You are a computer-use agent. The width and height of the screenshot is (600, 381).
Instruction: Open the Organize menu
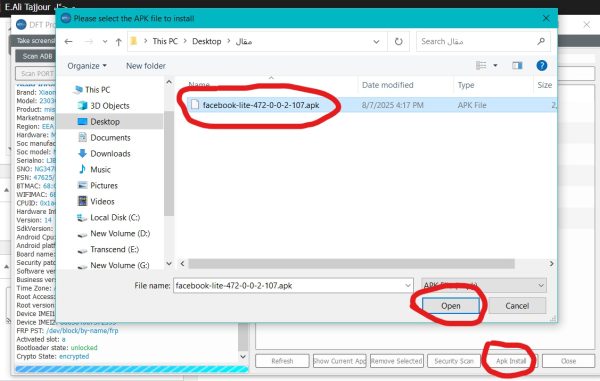pyautogui.click(x=87, y=66)
